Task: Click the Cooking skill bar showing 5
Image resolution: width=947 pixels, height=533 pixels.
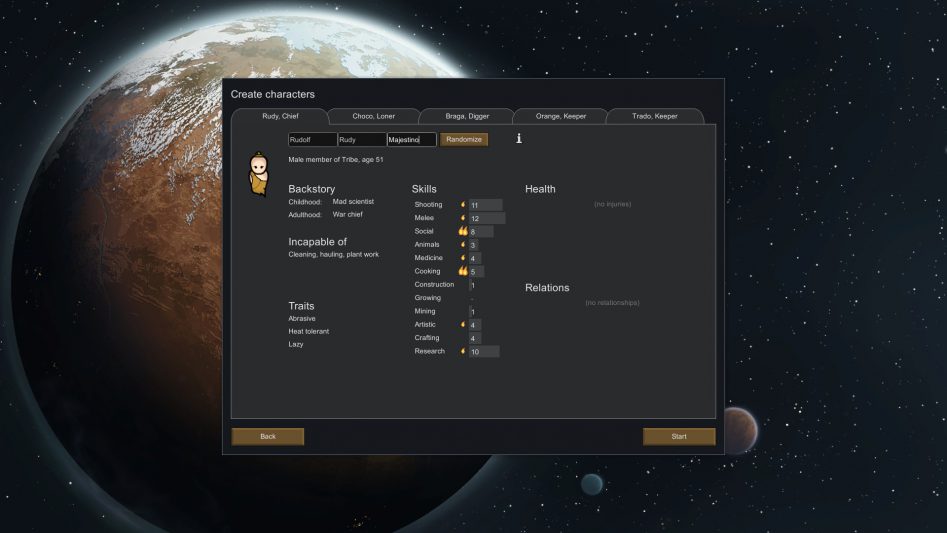Action: 477,272
